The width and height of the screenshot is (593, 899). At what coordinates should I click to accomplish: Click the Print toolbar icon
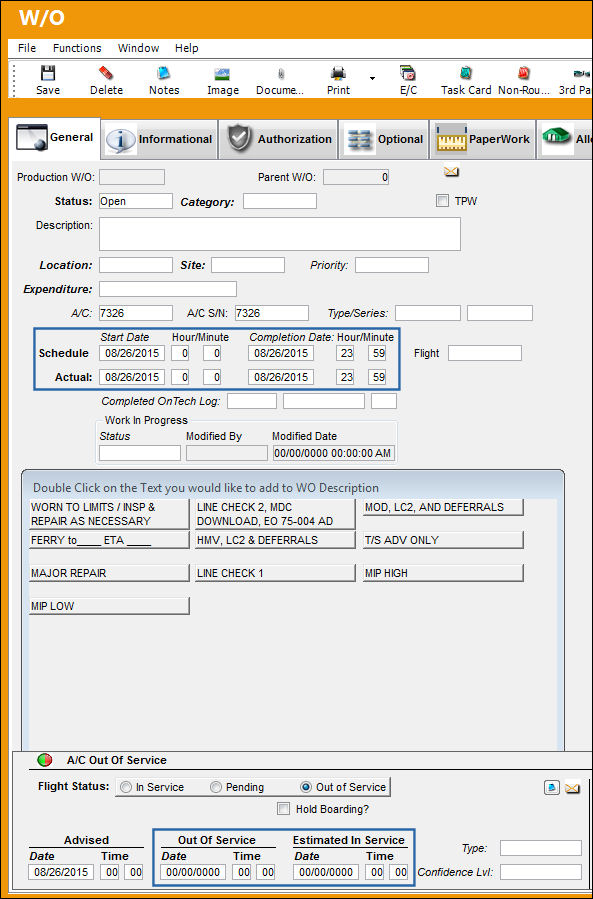[x=338, y=73]
